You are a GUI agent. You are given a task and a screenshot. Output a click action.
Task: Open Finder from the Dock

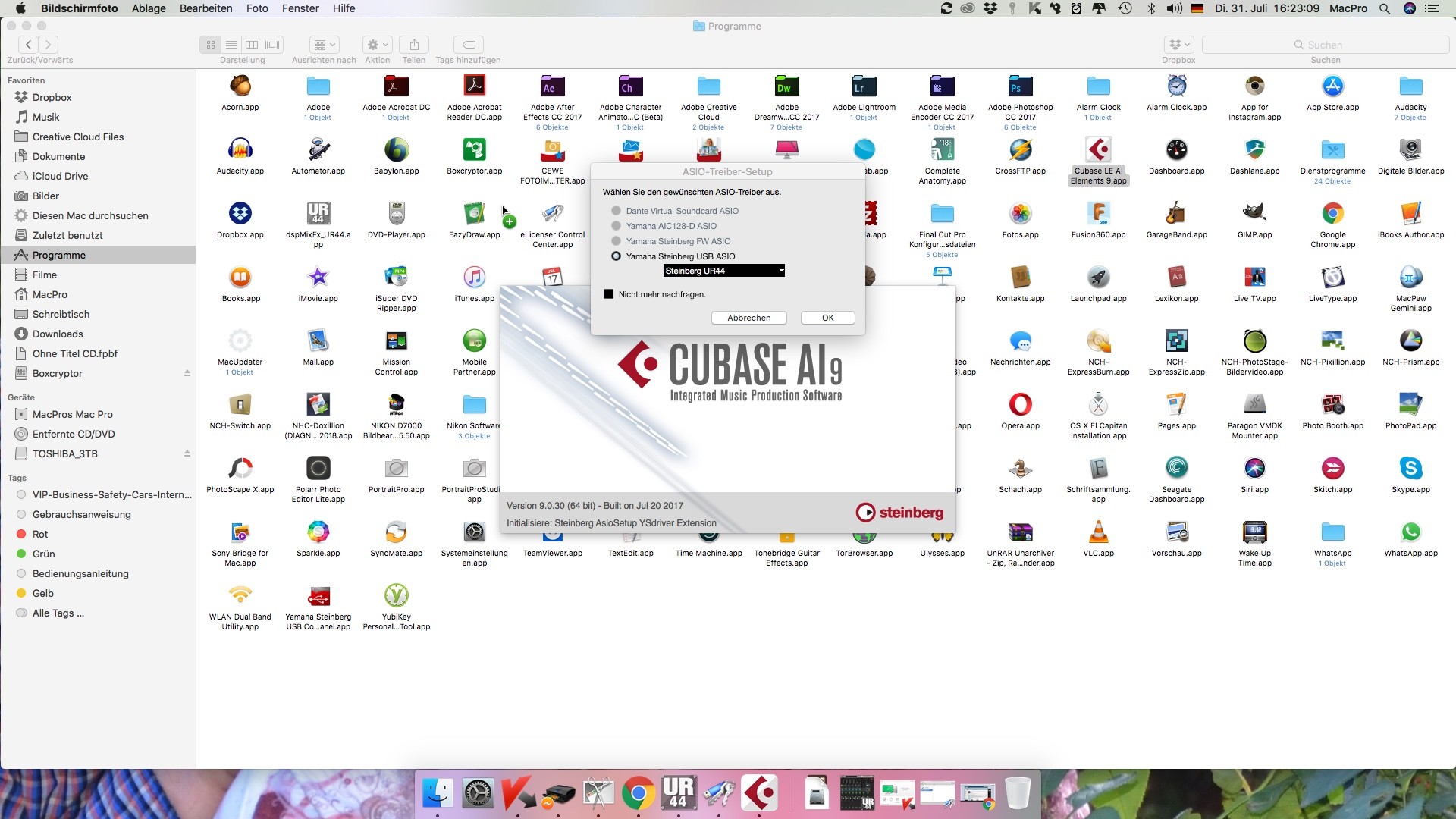click(x=438, y=793)
